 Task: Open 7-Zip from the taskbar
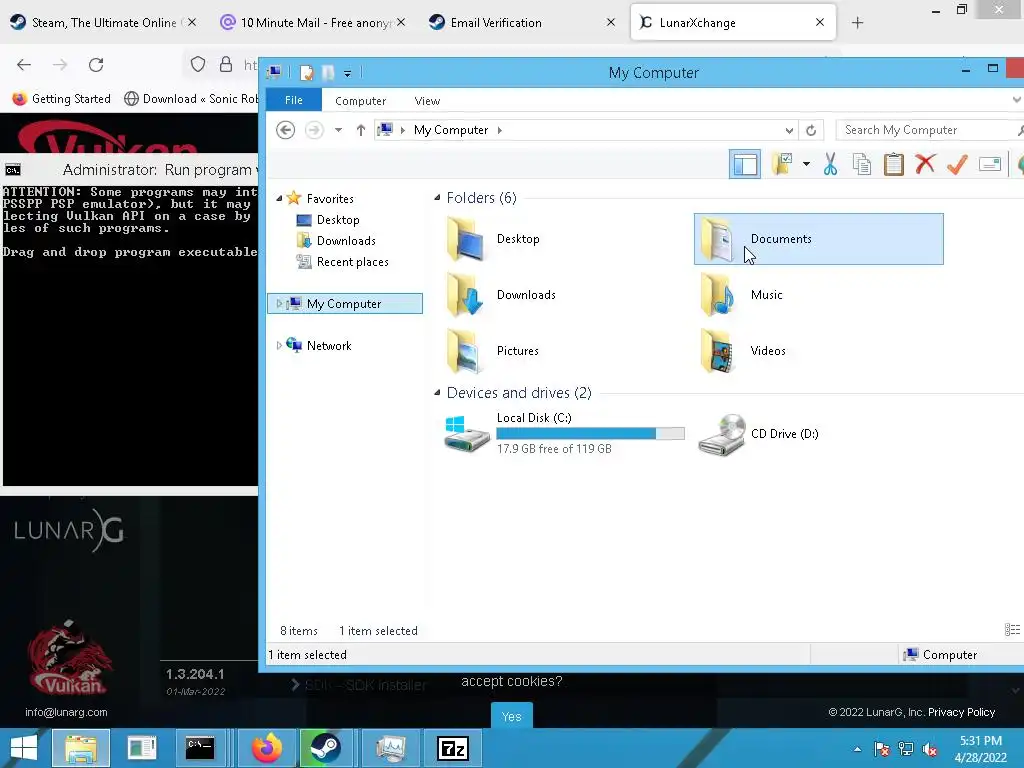click(x=453, y=748)
